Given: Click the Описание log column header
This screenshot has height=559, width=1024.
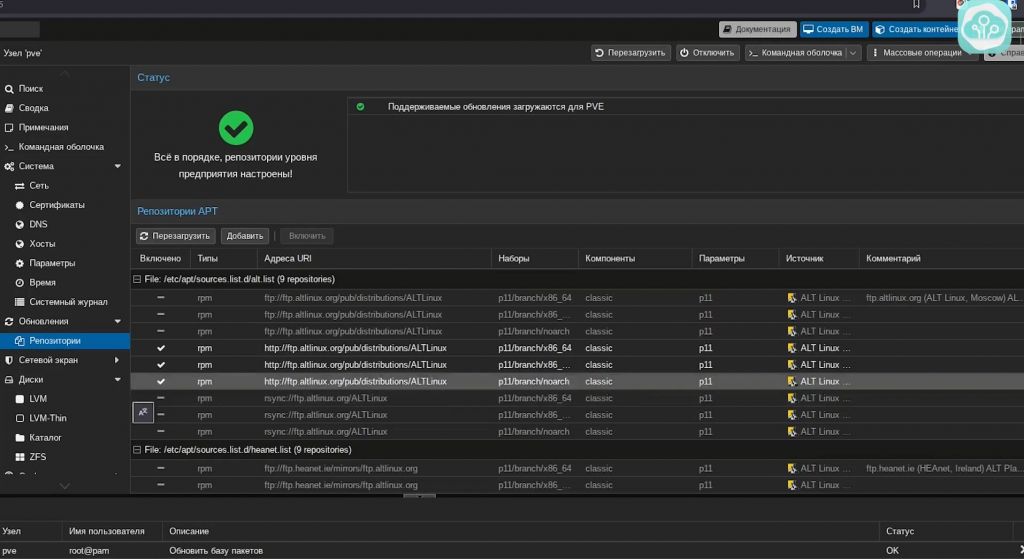Looking at the screenshot, I should (x=520, y=532).
